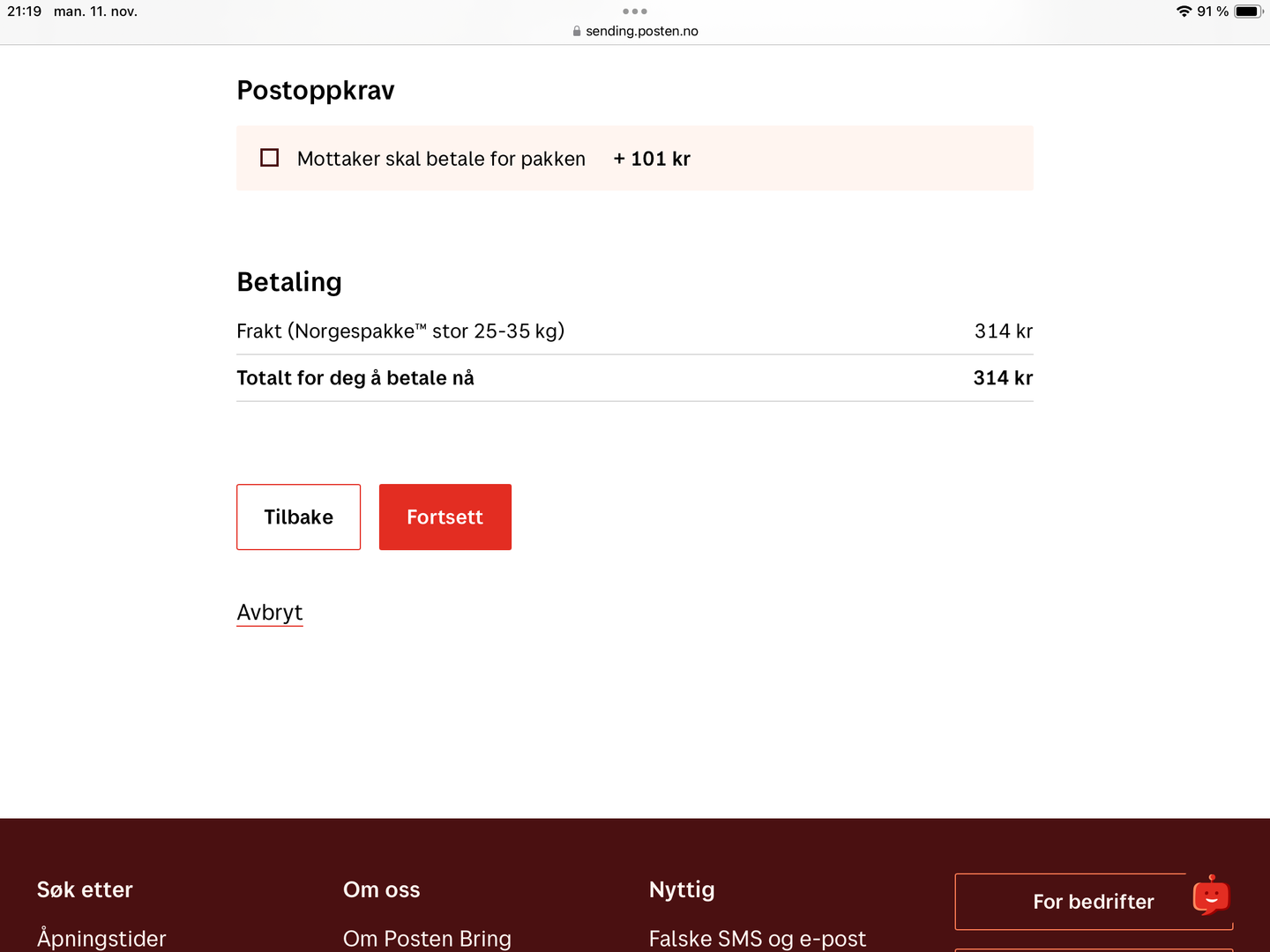Tap the Wi-Fi status icon

click(1184, 11)
